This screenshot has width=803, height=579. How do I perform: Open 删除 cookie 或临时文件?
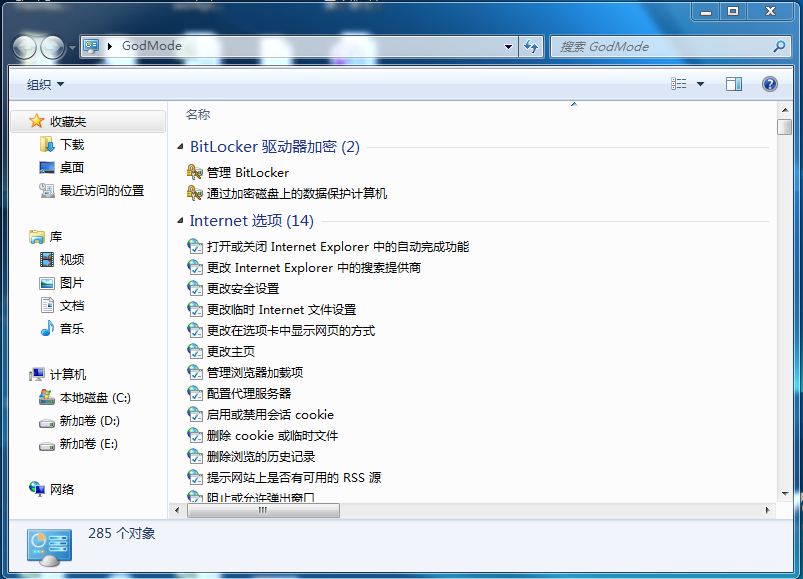pos(272,436)
